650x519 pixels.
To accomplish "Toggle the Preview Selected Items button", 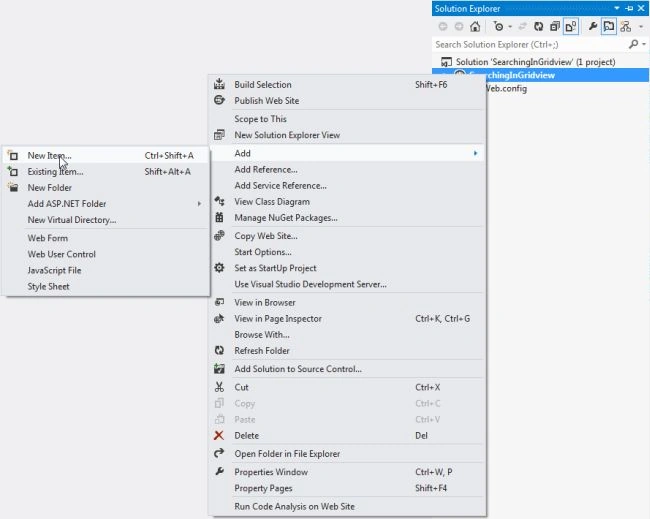I will (x=609, y=27).
